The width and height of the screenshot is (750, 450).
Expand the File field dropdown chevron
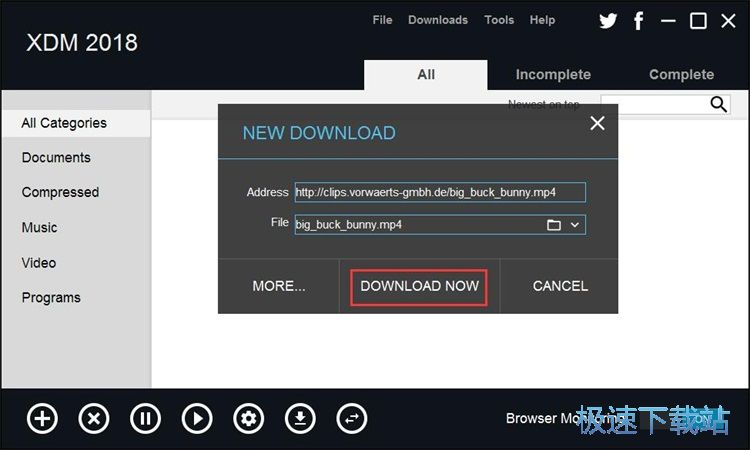pos(575,225)
